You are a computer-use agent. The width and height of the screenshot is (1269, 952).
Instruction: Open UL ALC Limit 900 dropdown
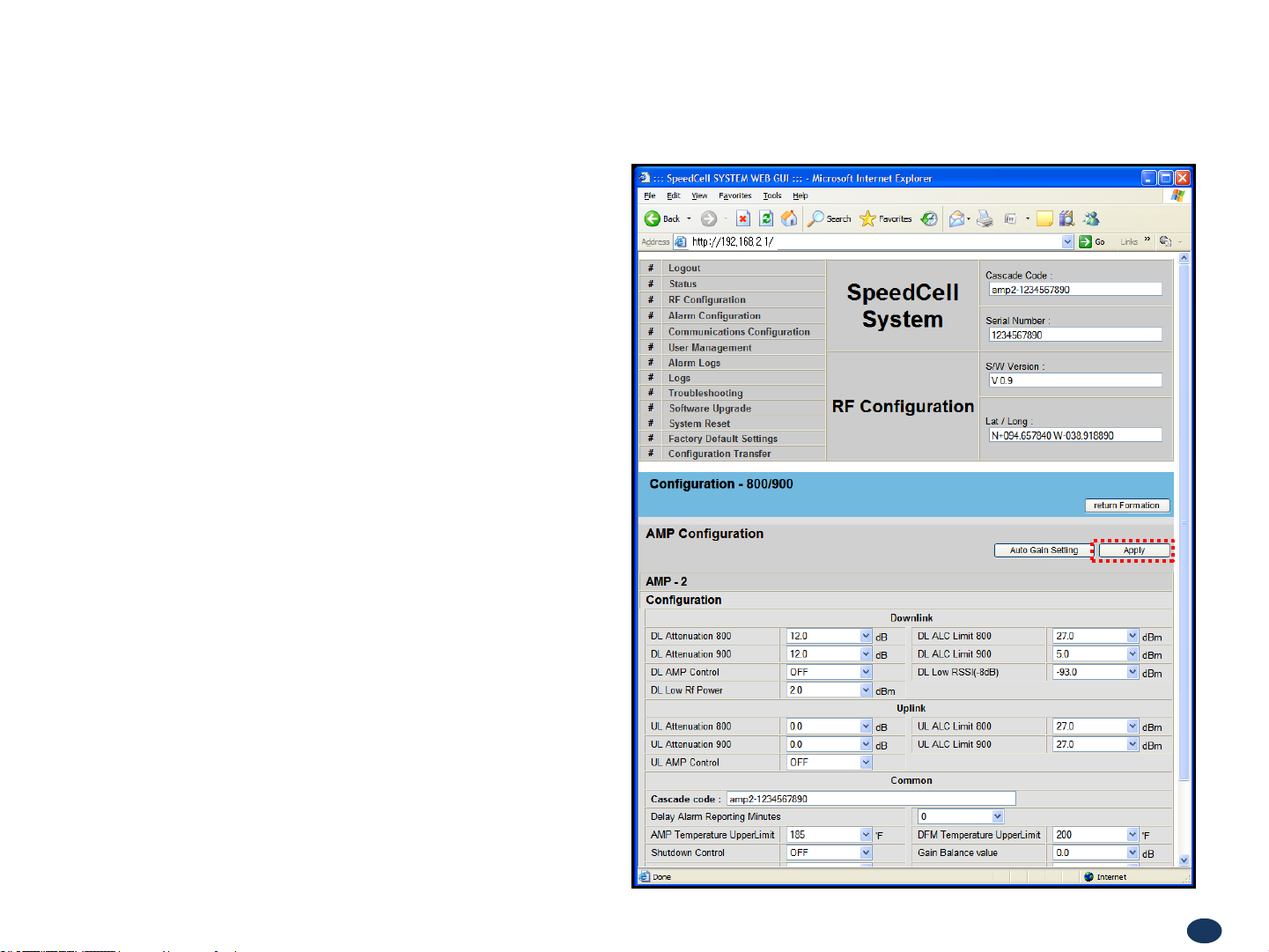pos(1133,744)
